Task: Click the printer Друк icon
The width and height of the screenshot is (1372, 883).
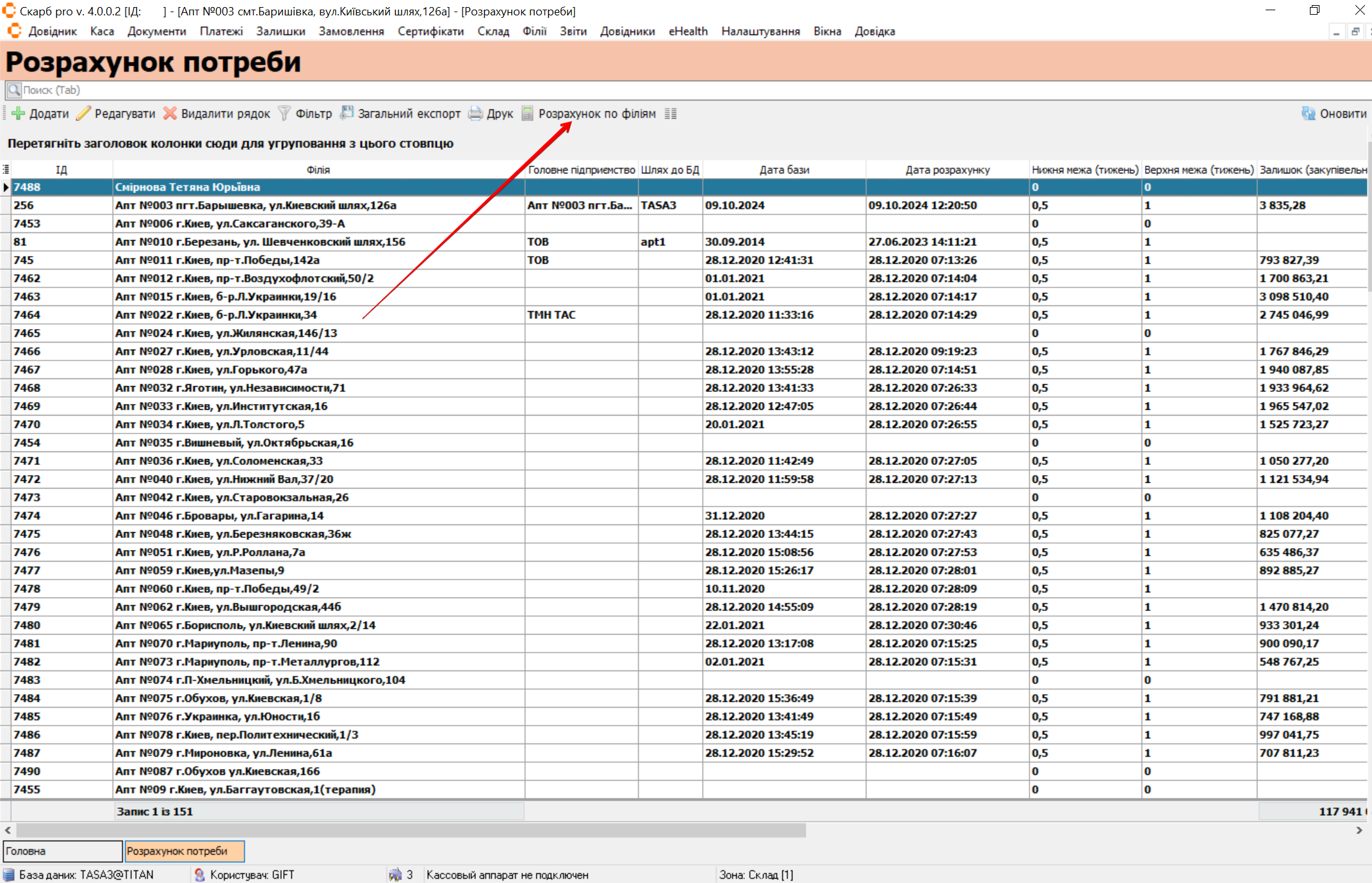Action: coord(475,113)
